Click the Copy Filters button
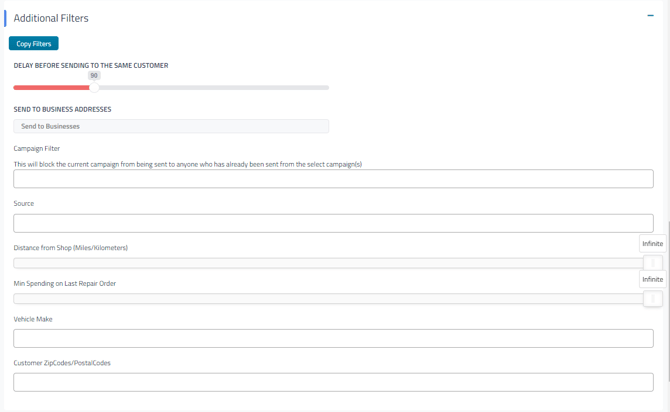This screenshot has width=670, height=412. point(34,44)
